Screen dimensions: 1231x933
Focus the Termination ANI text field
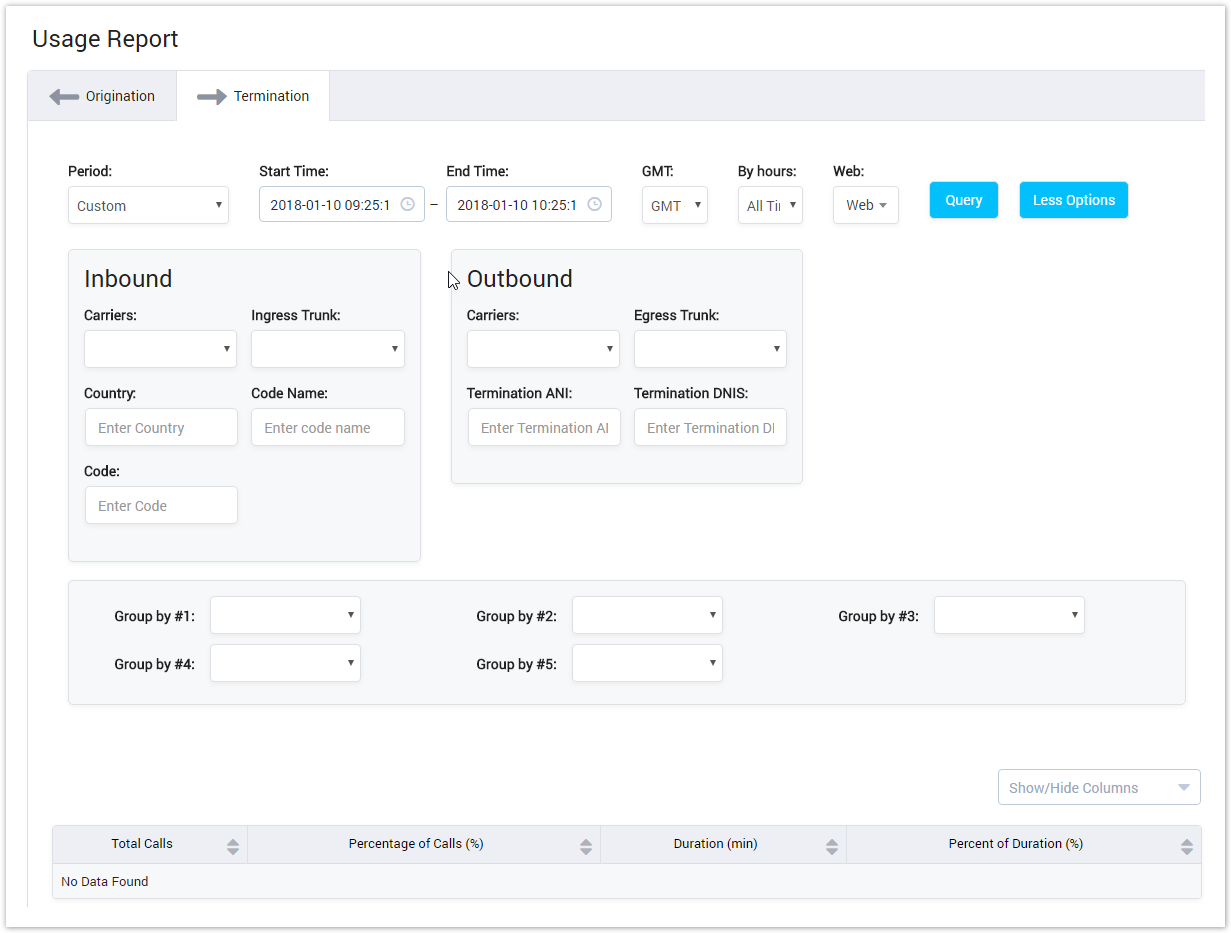(x=543, y=427)
